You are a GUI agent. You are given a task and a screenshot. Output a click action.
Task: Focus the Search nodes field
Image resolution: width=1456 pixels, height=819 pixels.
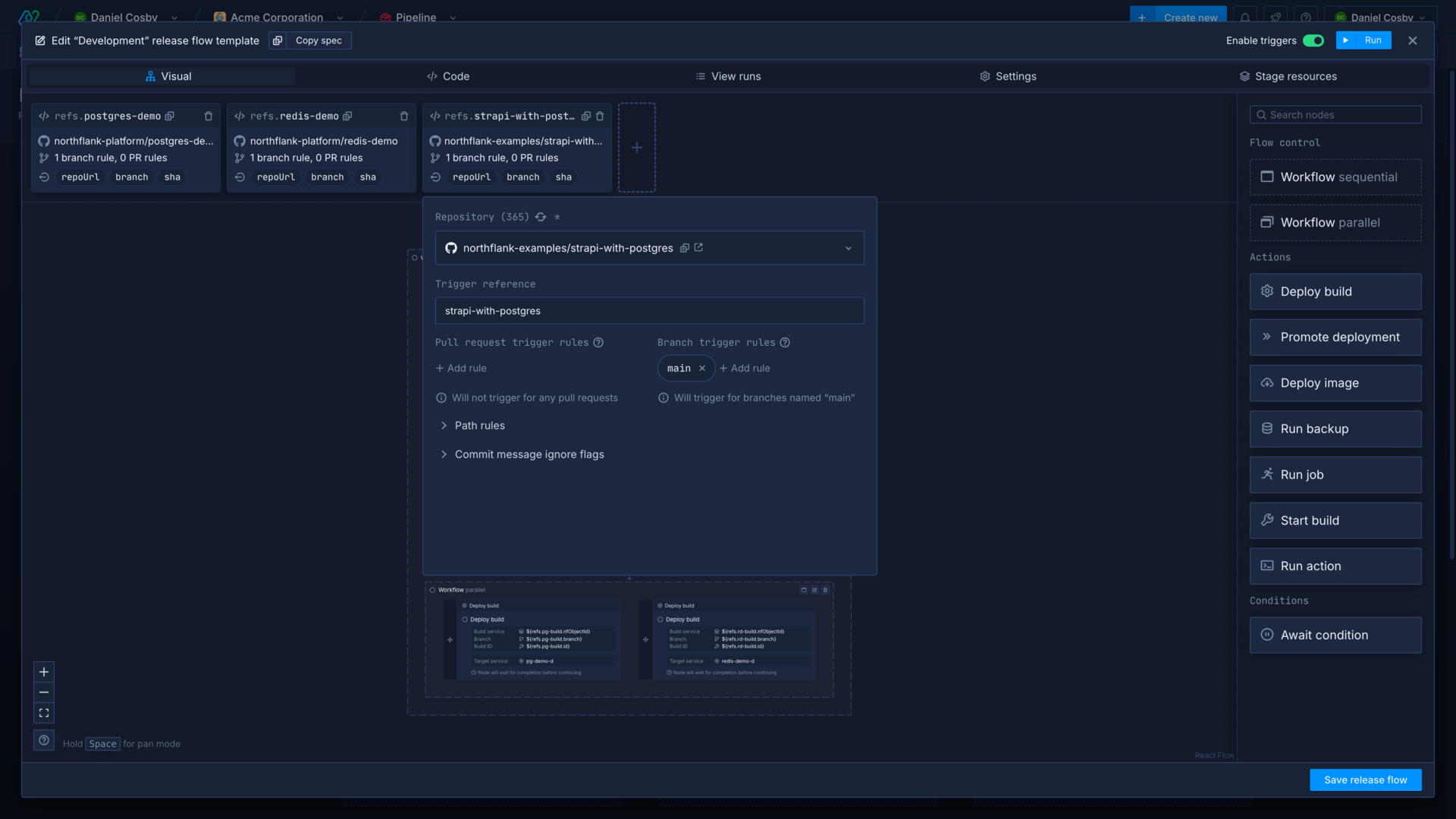point(1335,115)
